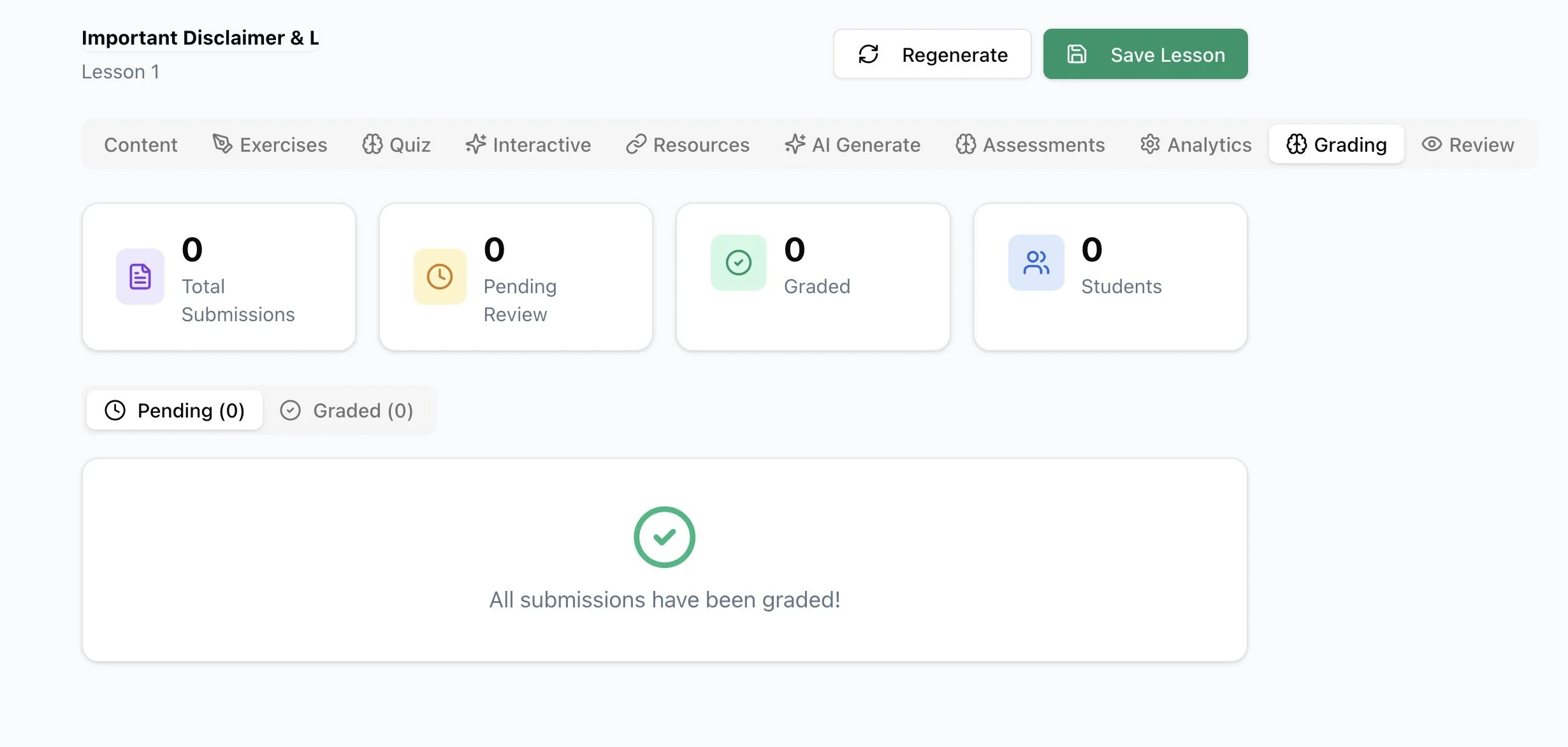Select the Resources tab
Viewport: 1568px width, 747px height.
[x=688, y=145]
